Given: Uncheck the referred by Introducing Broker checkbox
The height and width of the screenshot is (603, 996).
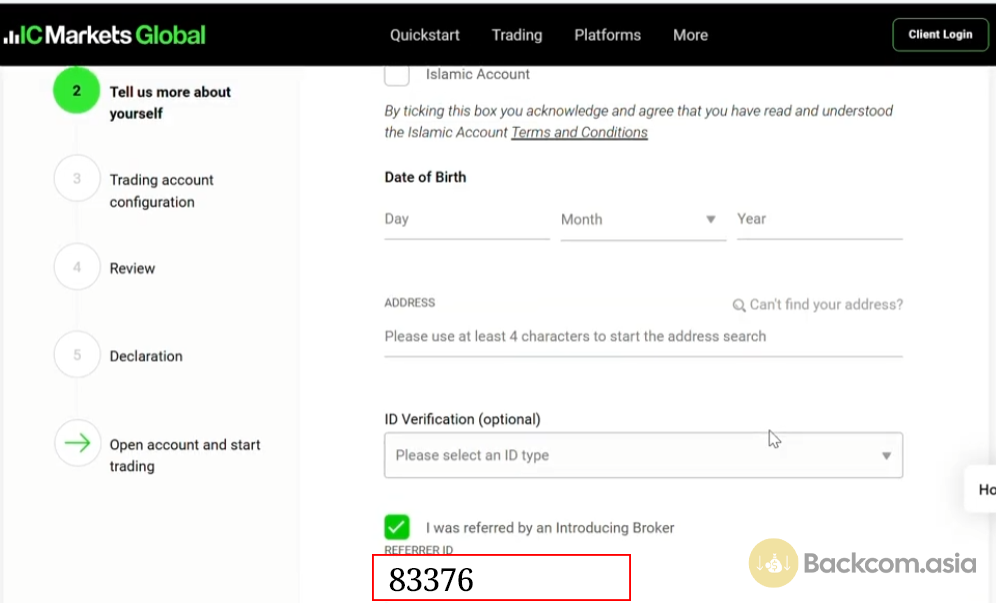Looking at the screenshot, I should pos(397,527).
